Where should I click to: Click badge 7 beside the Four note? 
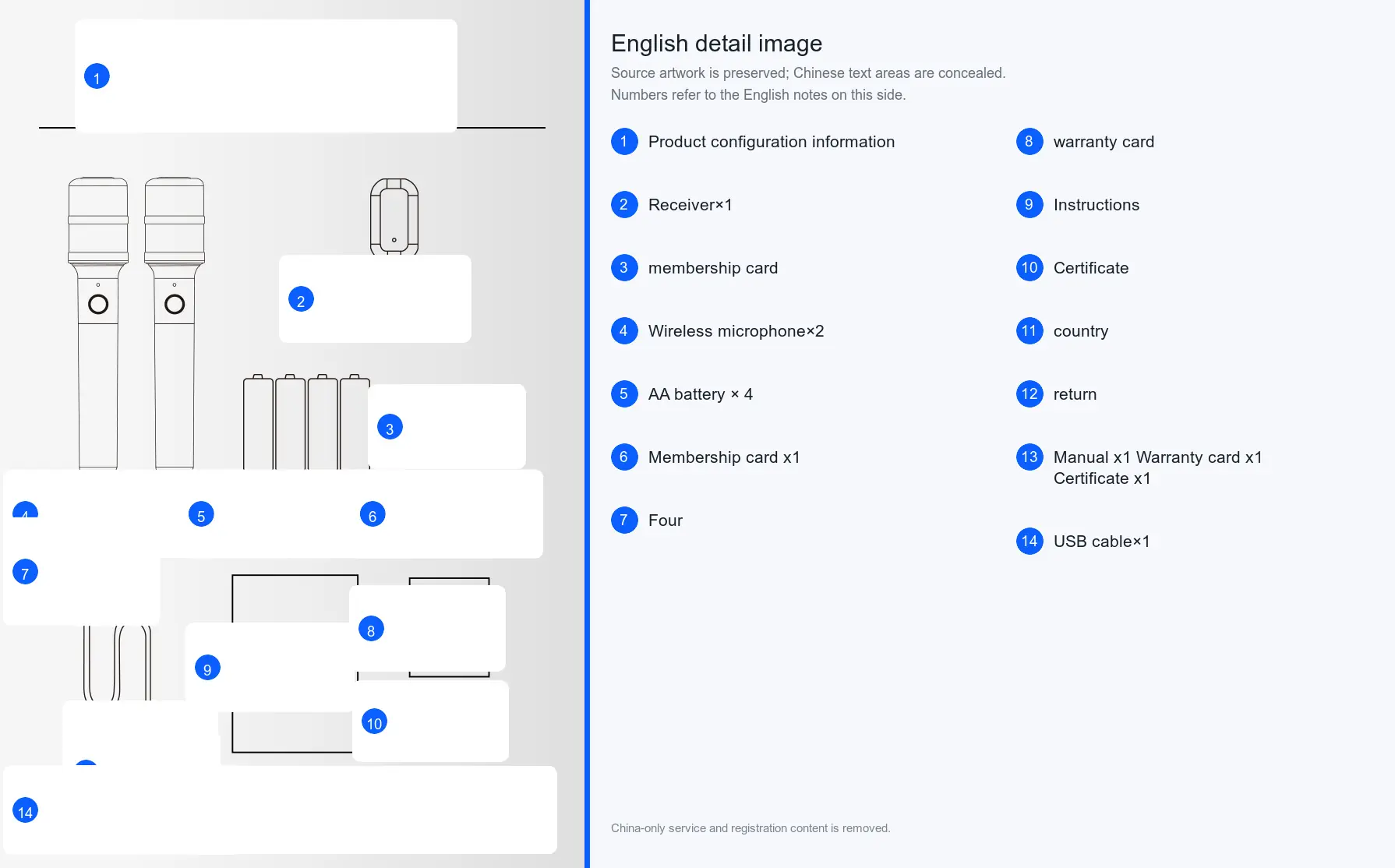click(624, 520)
